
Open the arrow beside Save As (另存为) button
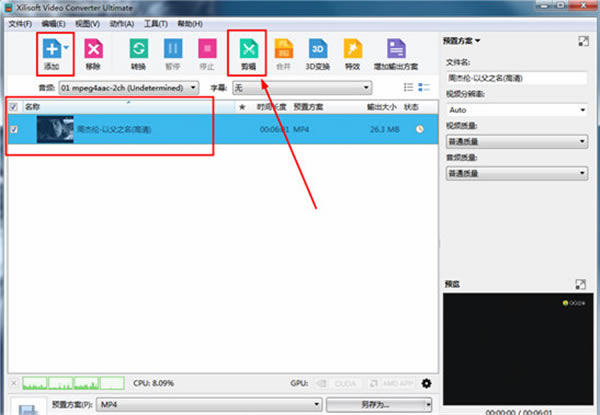(428, 404)
